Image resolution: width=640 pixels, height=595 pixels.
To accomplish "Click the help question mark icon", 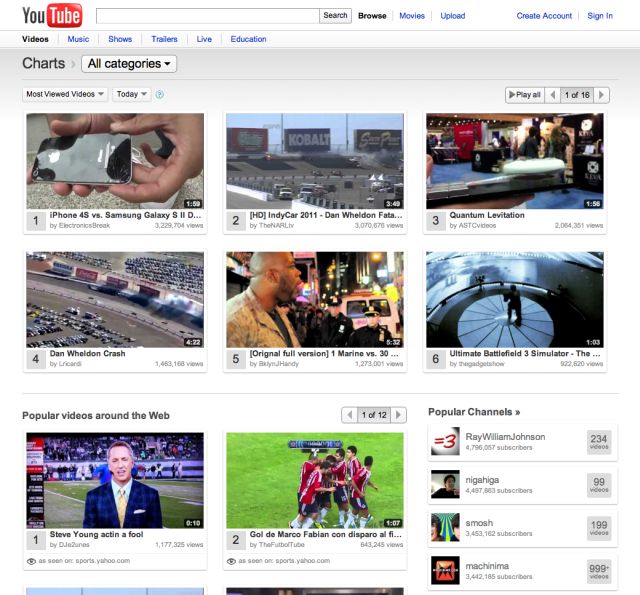I will (160, 94).
